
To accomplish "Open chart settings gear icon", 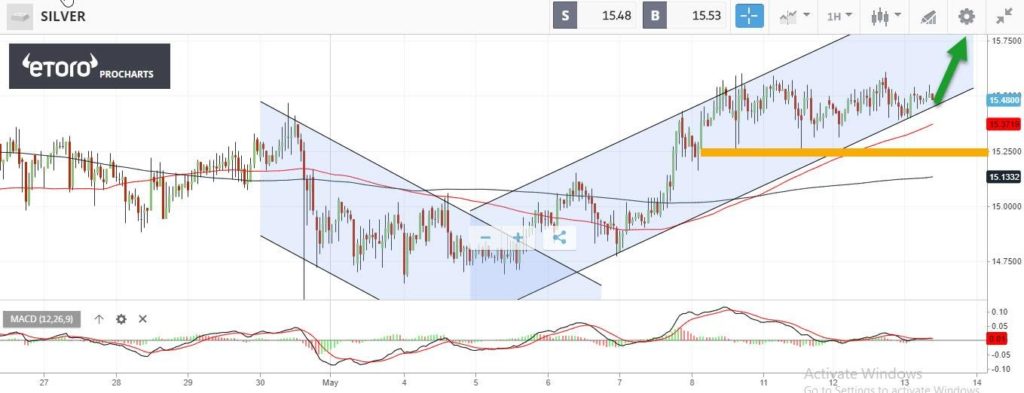I will [966, 16].
